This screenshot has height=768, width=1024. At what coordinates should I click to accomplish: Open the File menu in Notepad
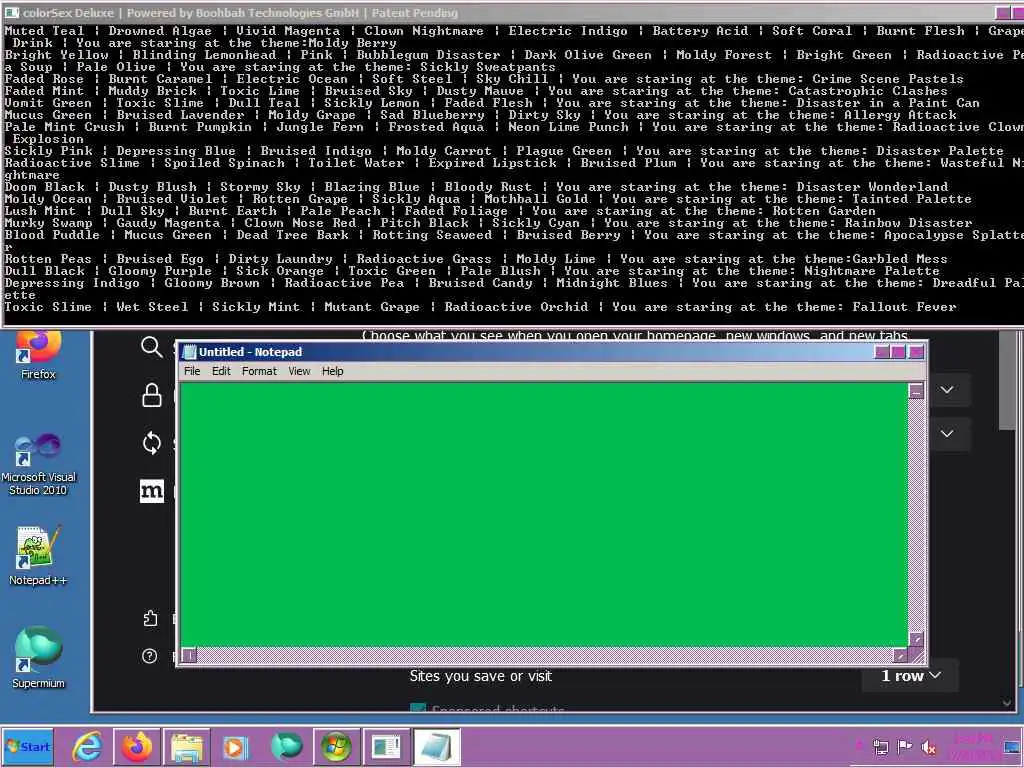click(192, 371)
